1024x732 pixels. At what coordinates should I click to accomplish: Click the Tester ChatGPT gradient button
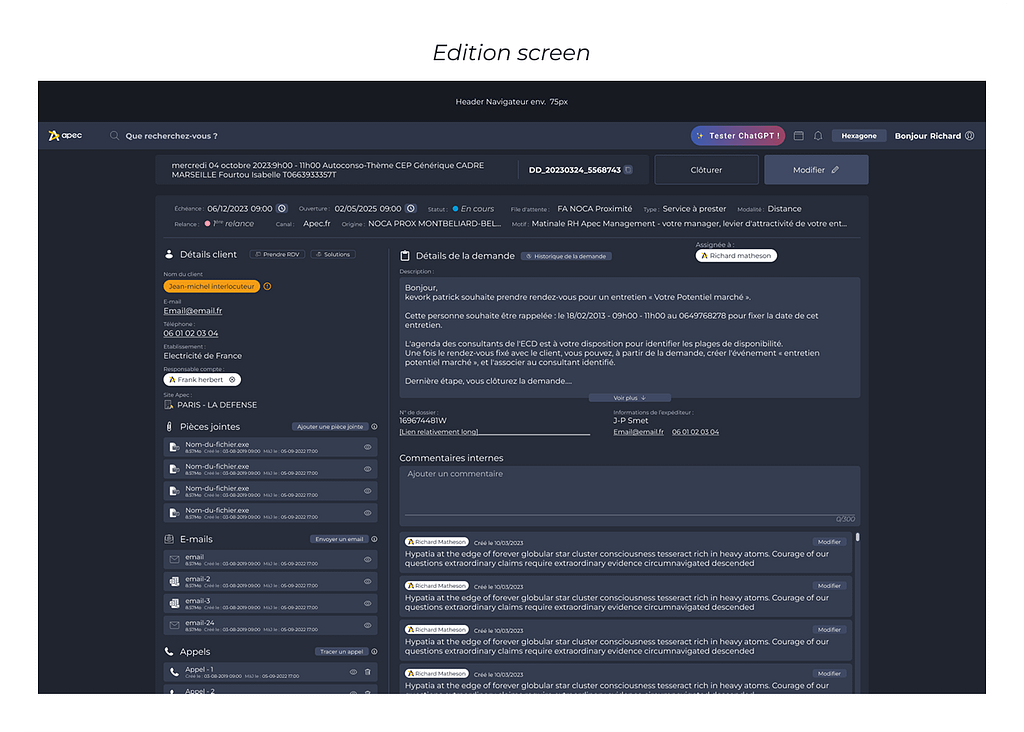pyautogui.click(x=737, y=136)
